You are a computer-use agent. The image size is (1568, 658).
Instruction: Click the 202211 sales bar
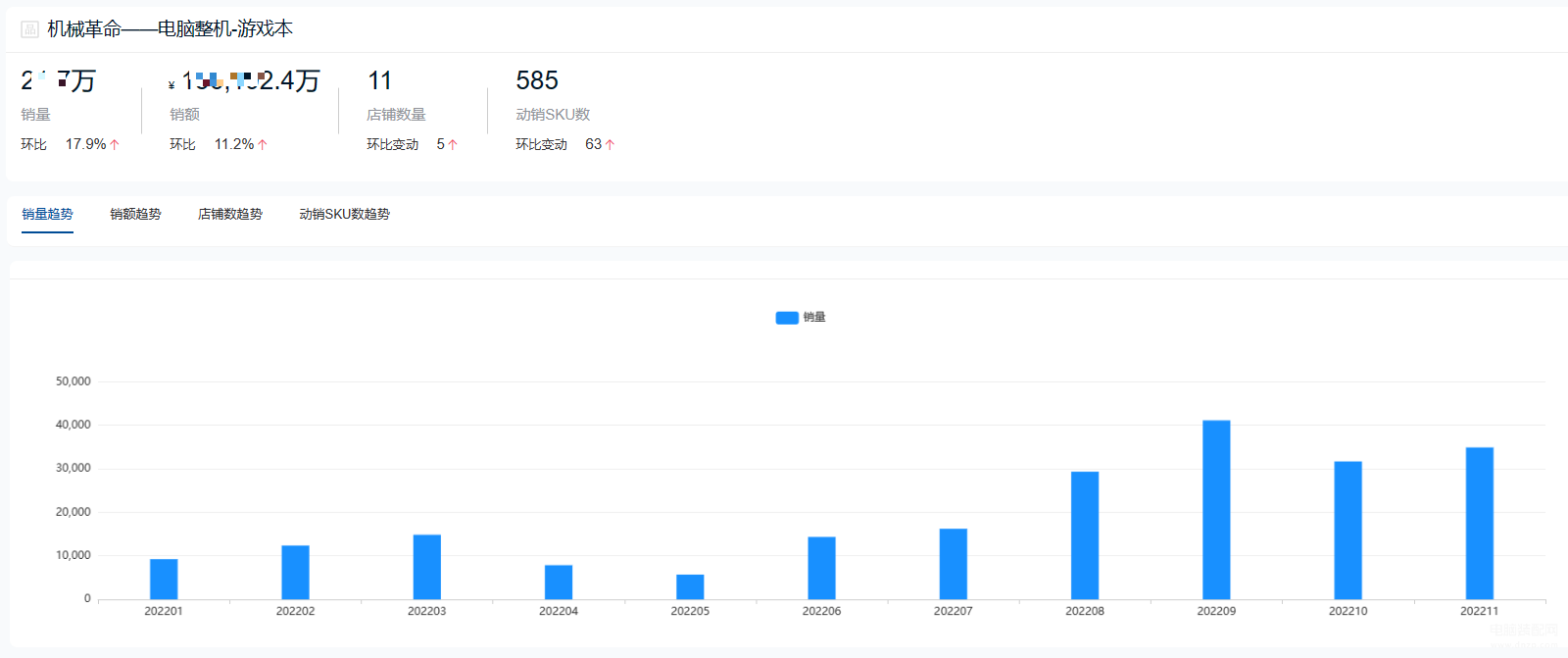1480,523
